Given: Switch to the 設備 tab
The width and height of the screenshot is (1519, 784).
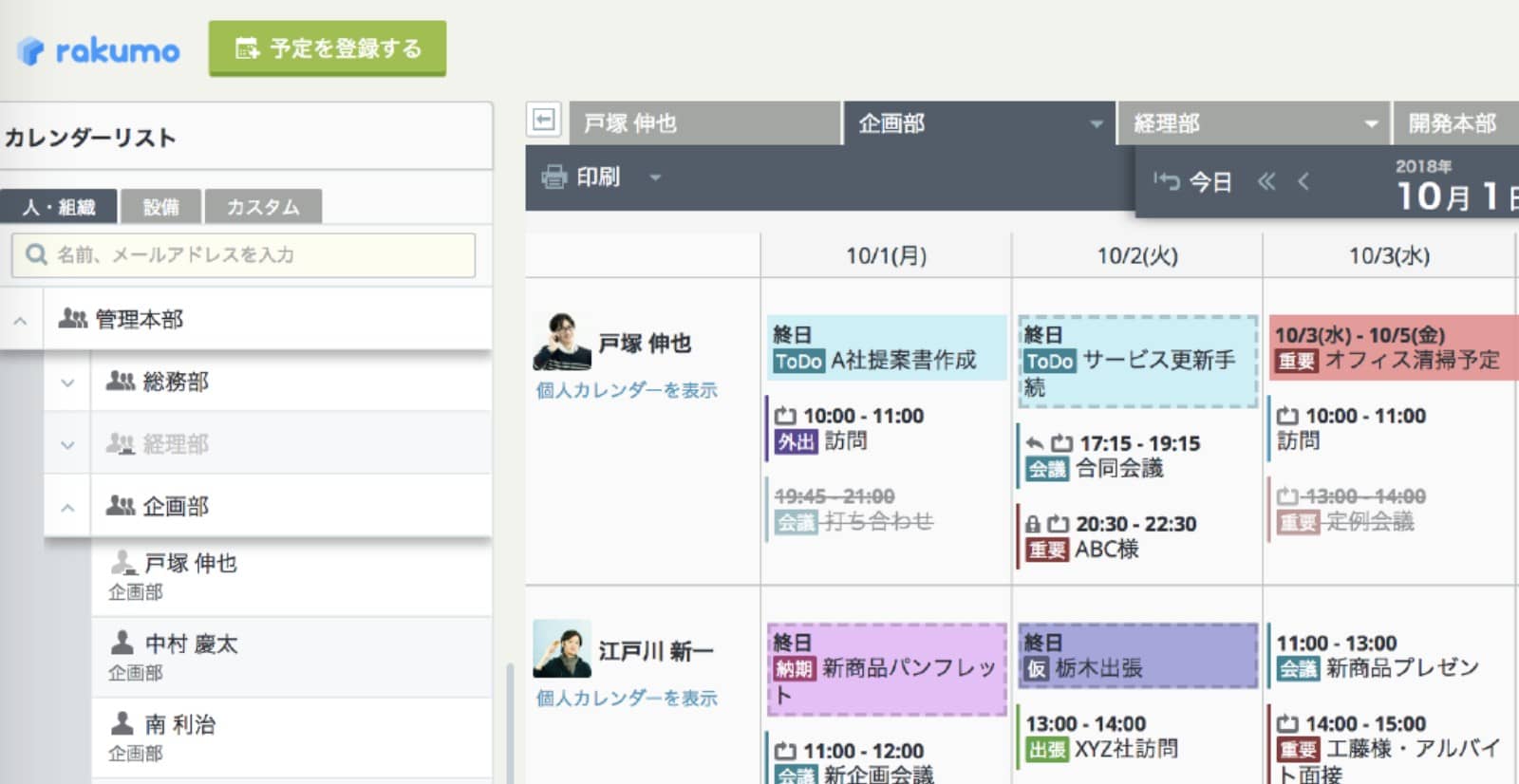Looking at the screenshot, I should [x=160, y=206].
